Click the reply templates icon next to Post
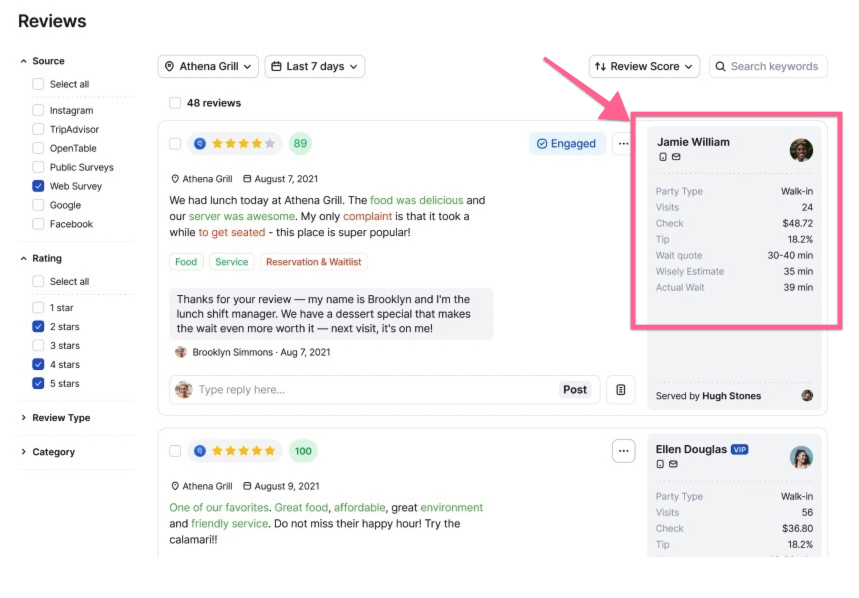 tap(621, 389)
